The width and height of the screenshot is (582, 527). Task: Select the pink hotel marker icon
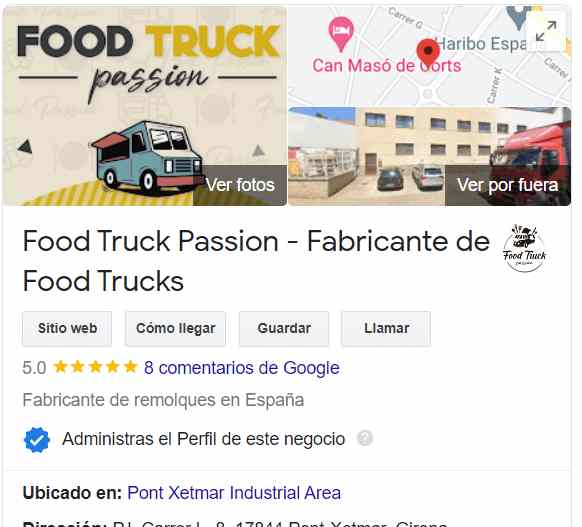[341, 34]
